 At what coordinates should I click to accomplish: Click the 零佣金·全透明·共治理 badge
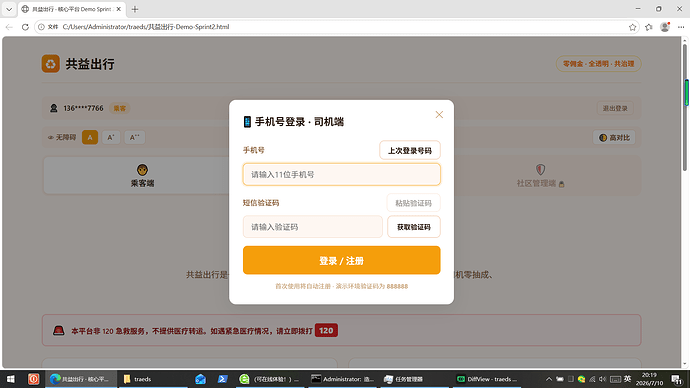(x=598, y=64)
